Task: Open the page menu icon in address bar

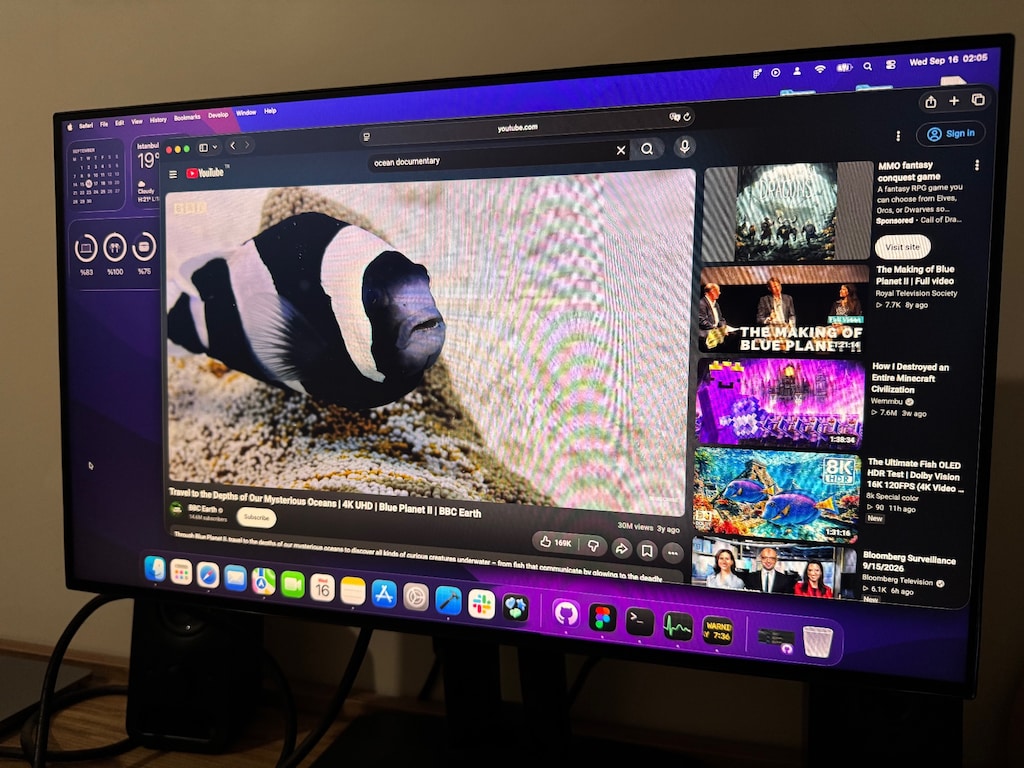Action: pos(367,136)
